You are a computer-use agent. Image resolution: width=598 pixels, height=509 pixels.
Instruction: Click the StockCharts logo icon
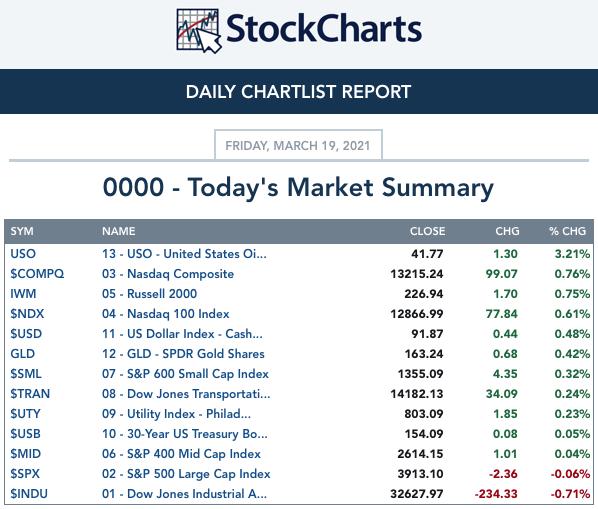[199, 31]
